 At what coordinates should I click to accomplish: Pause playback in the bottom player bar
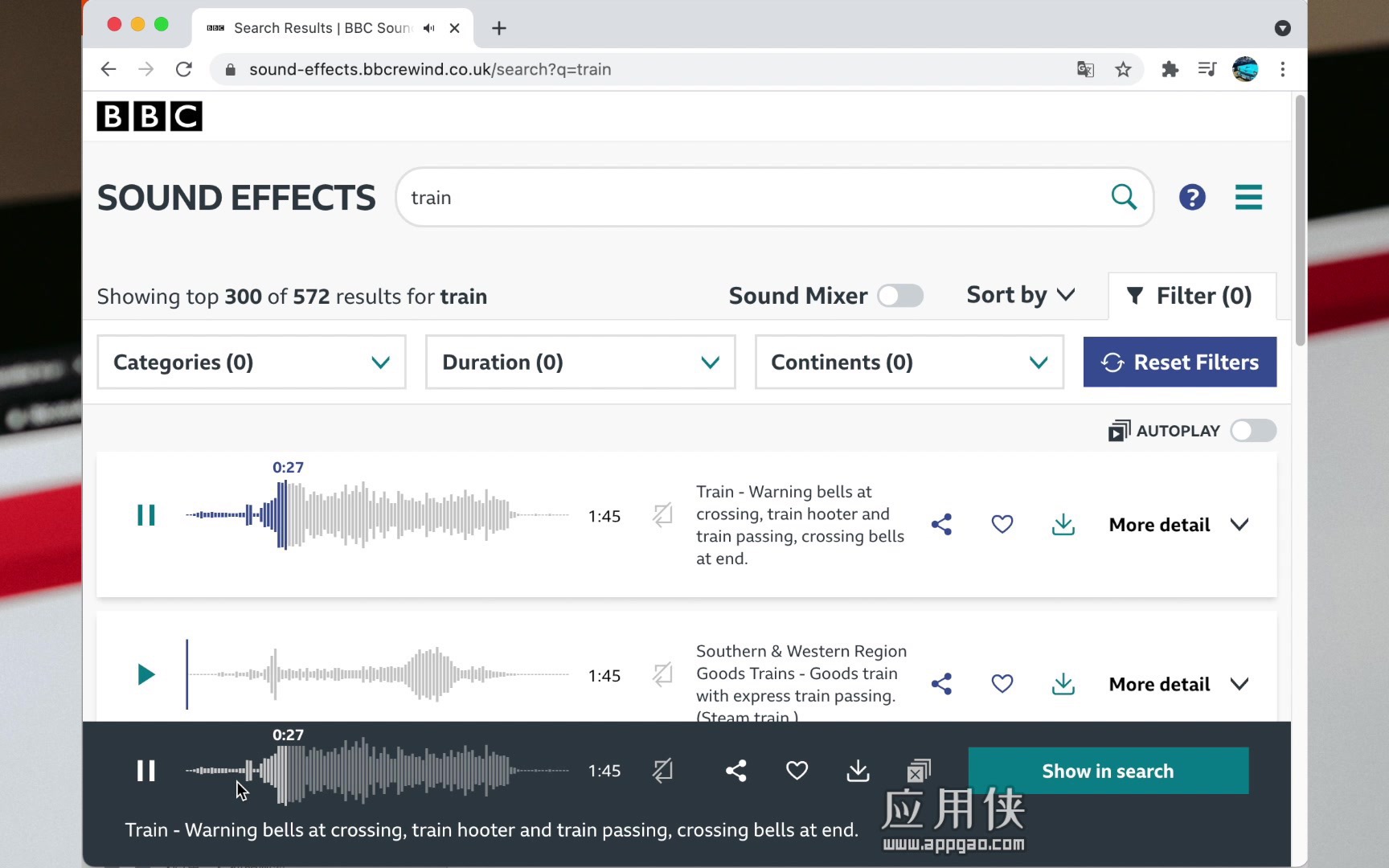(145, 771)
